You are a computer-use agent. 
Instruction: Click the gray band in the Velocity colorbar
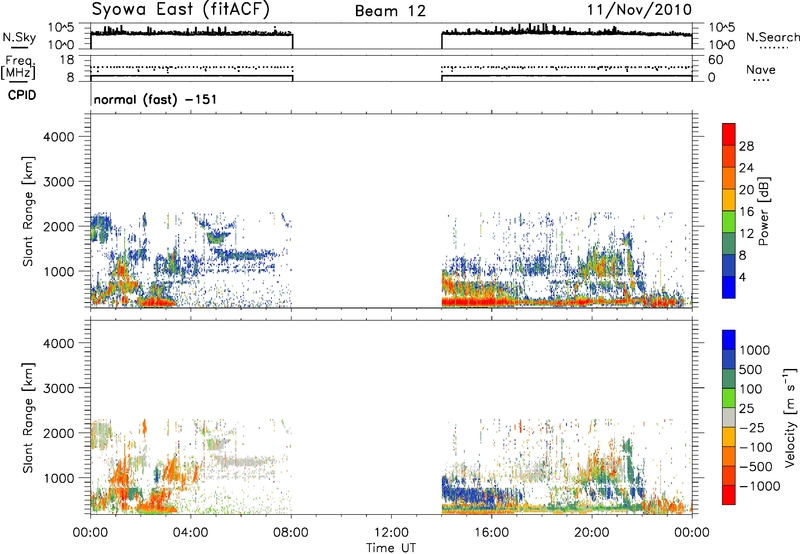point(729,418)
